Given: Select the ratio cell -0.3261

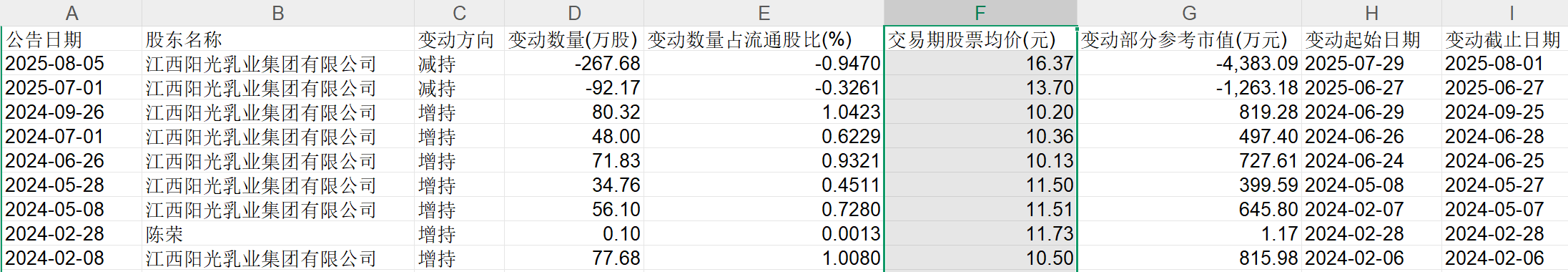Looking at the screenshot, I should [764, 88].
